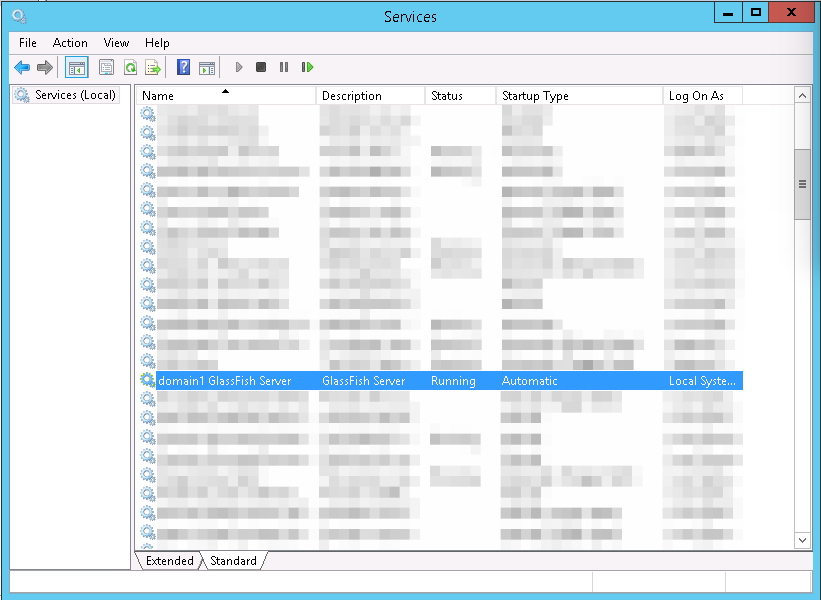
Task: Switch to the Standard tab
Action: [x=233, y=561]
